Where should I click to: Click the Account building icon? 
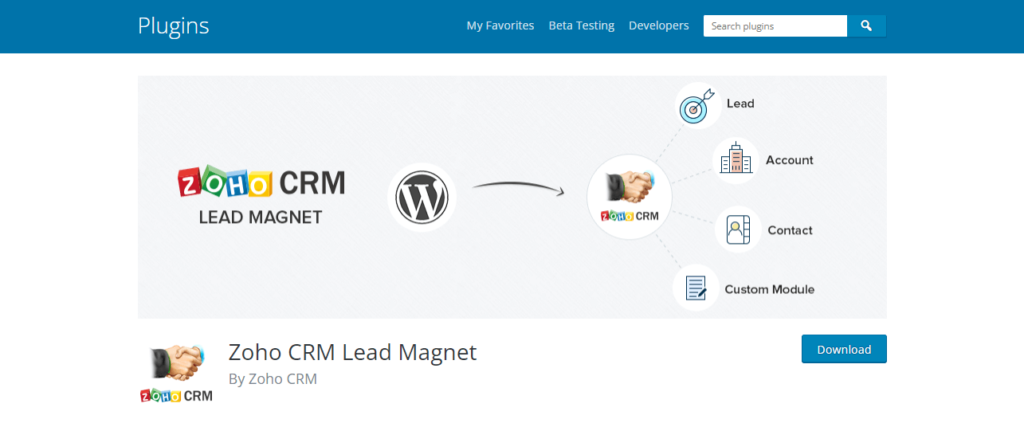pyautogui.click(x=735, y=160)
